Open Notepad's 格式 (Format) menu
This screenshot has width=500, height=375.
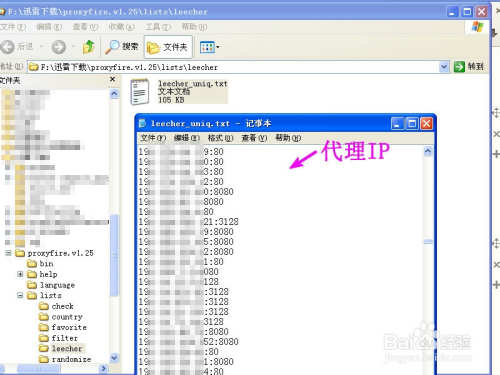[220, 138]
